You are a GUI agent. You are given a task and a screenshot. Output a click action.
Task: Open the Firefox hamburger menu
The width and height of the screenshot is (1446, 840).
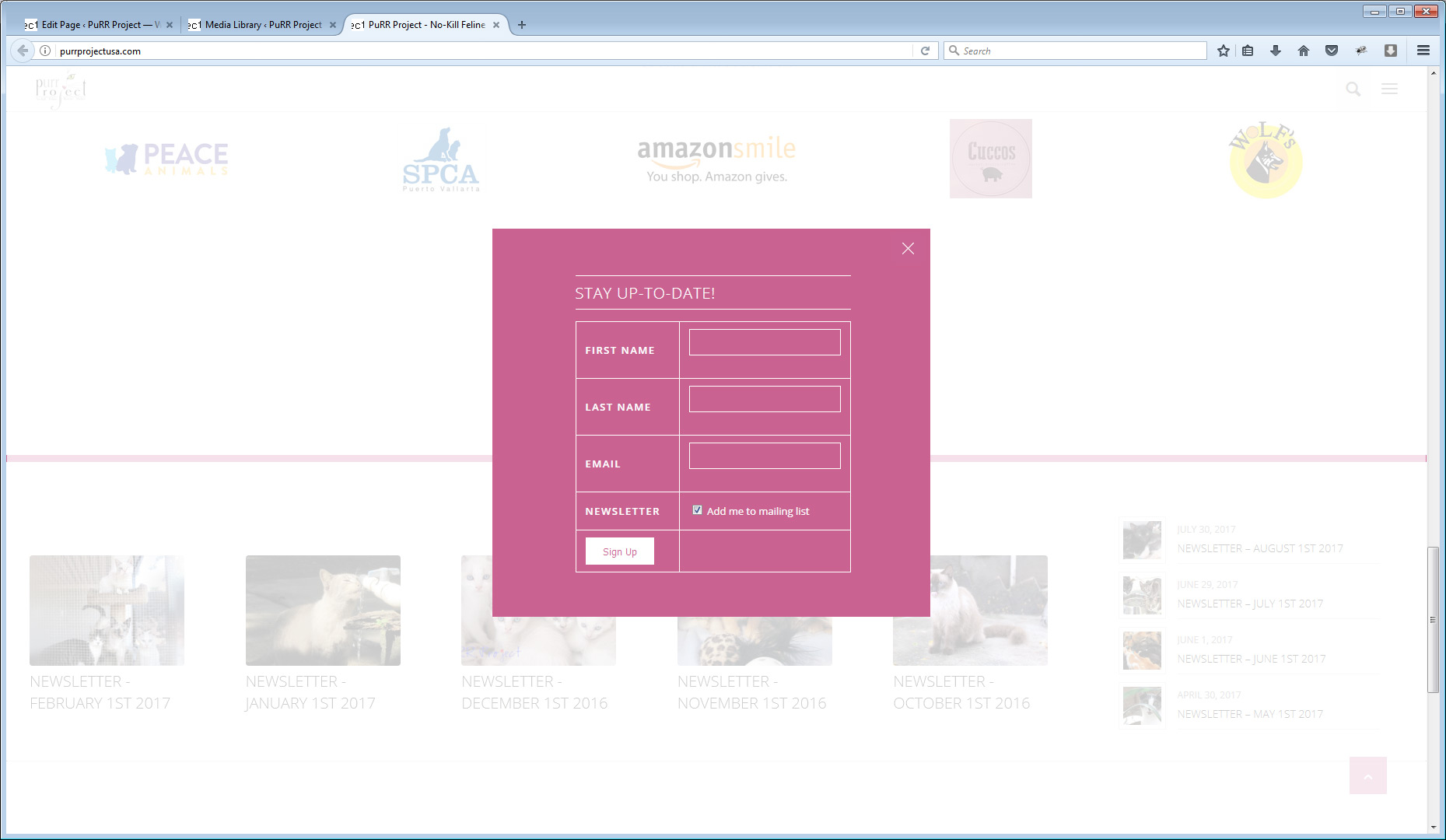tap(1423, 51)
